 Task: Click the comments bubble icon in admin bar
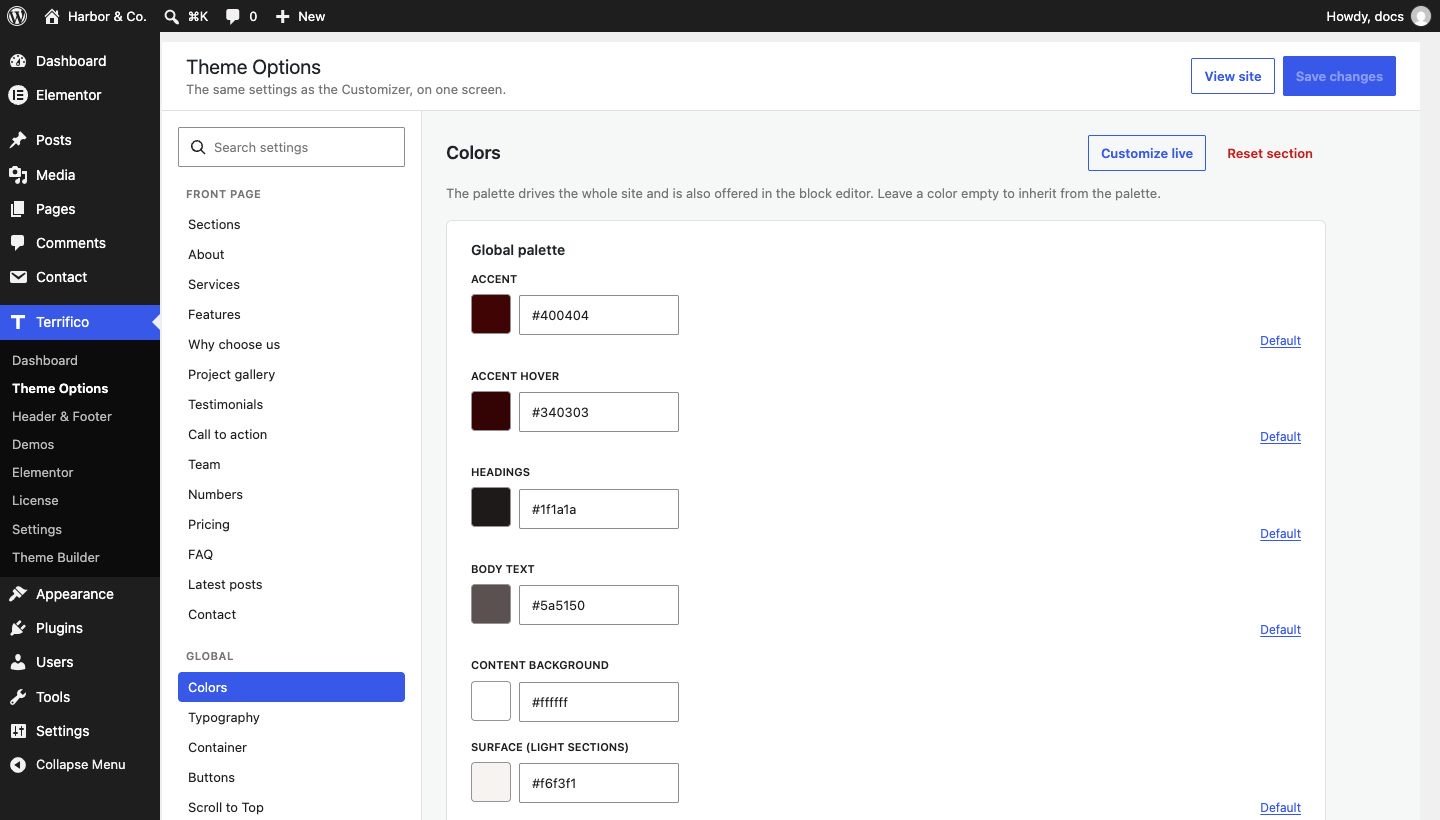tap(232, 16)
